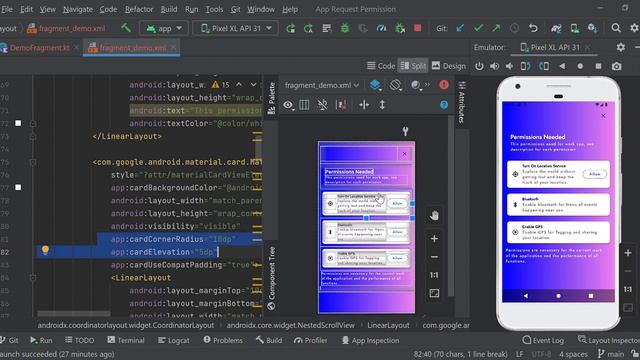
Task: Lower emulator volume with the volume down icon
Action: tap(509, 66)
